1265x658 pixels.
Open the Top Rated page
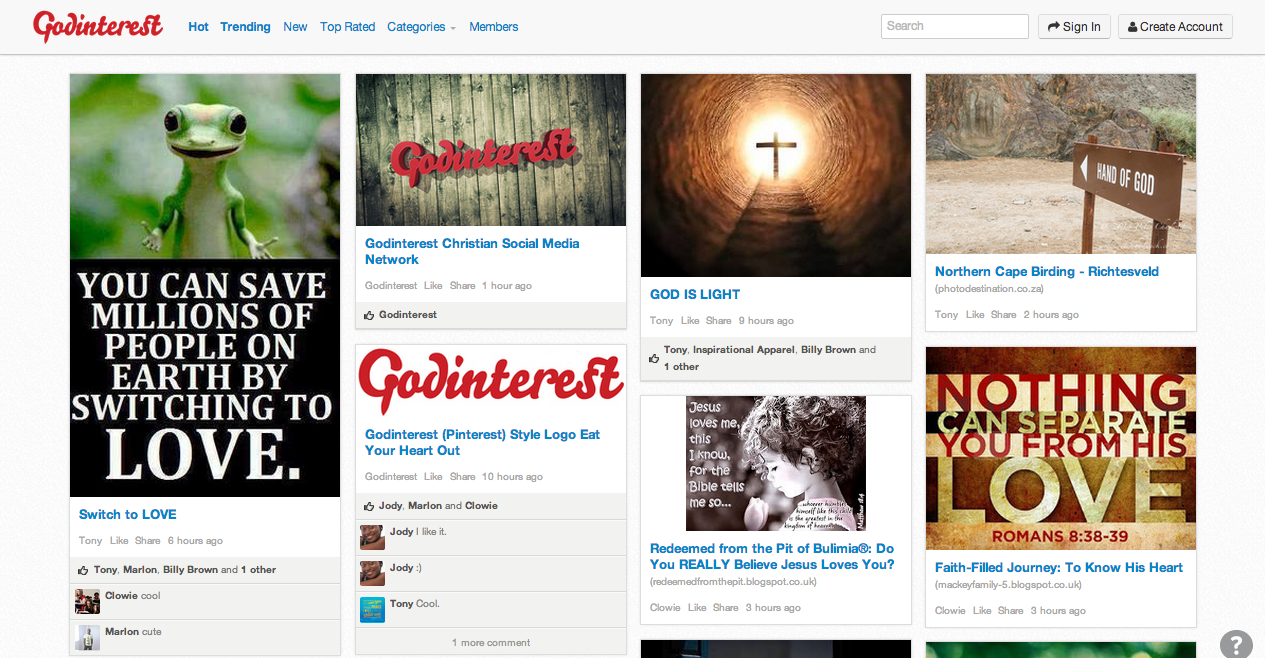tap(348, 27)
